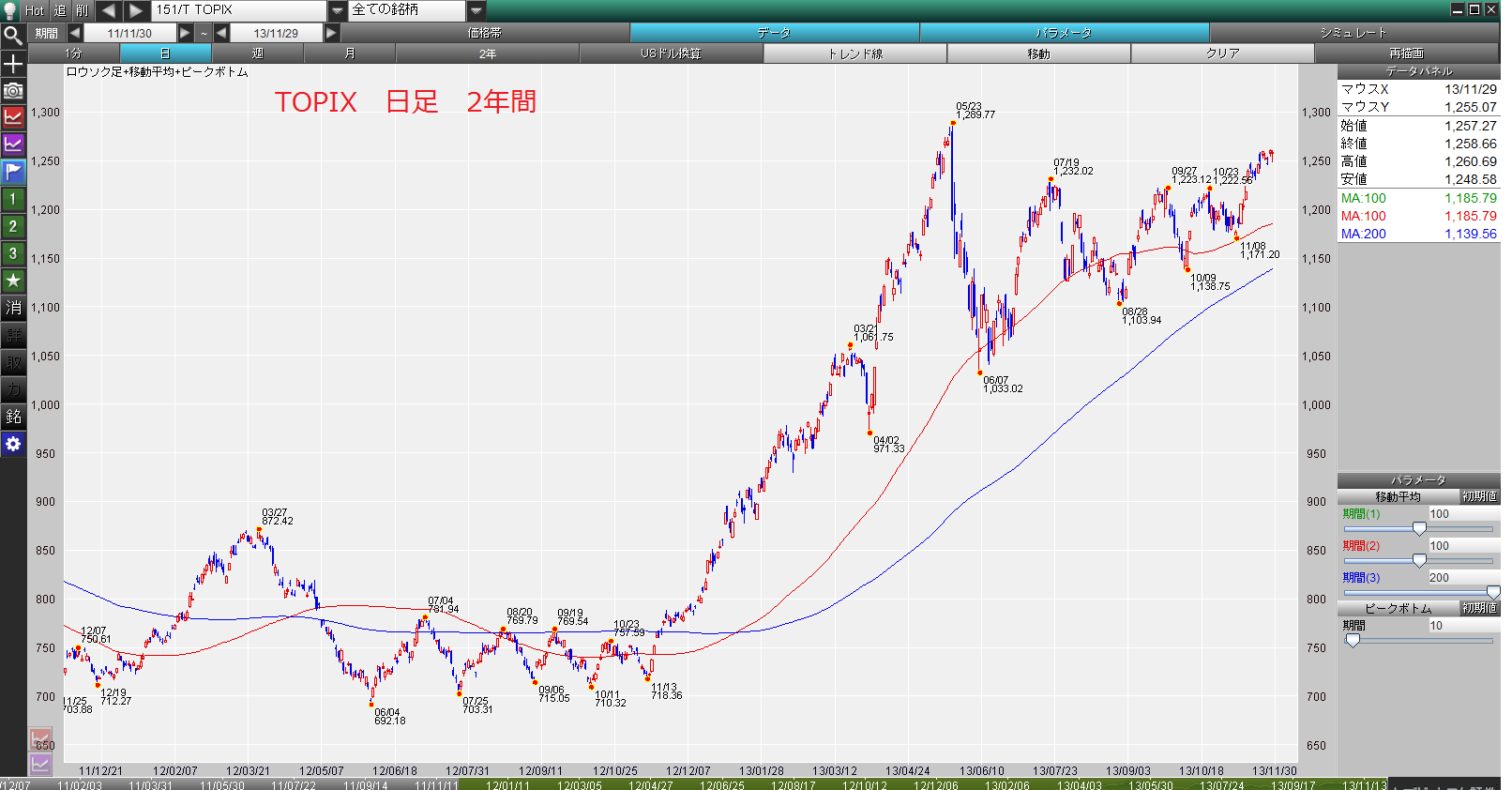
Task: Toggle USドル換算 conversion
Action: 672,53
